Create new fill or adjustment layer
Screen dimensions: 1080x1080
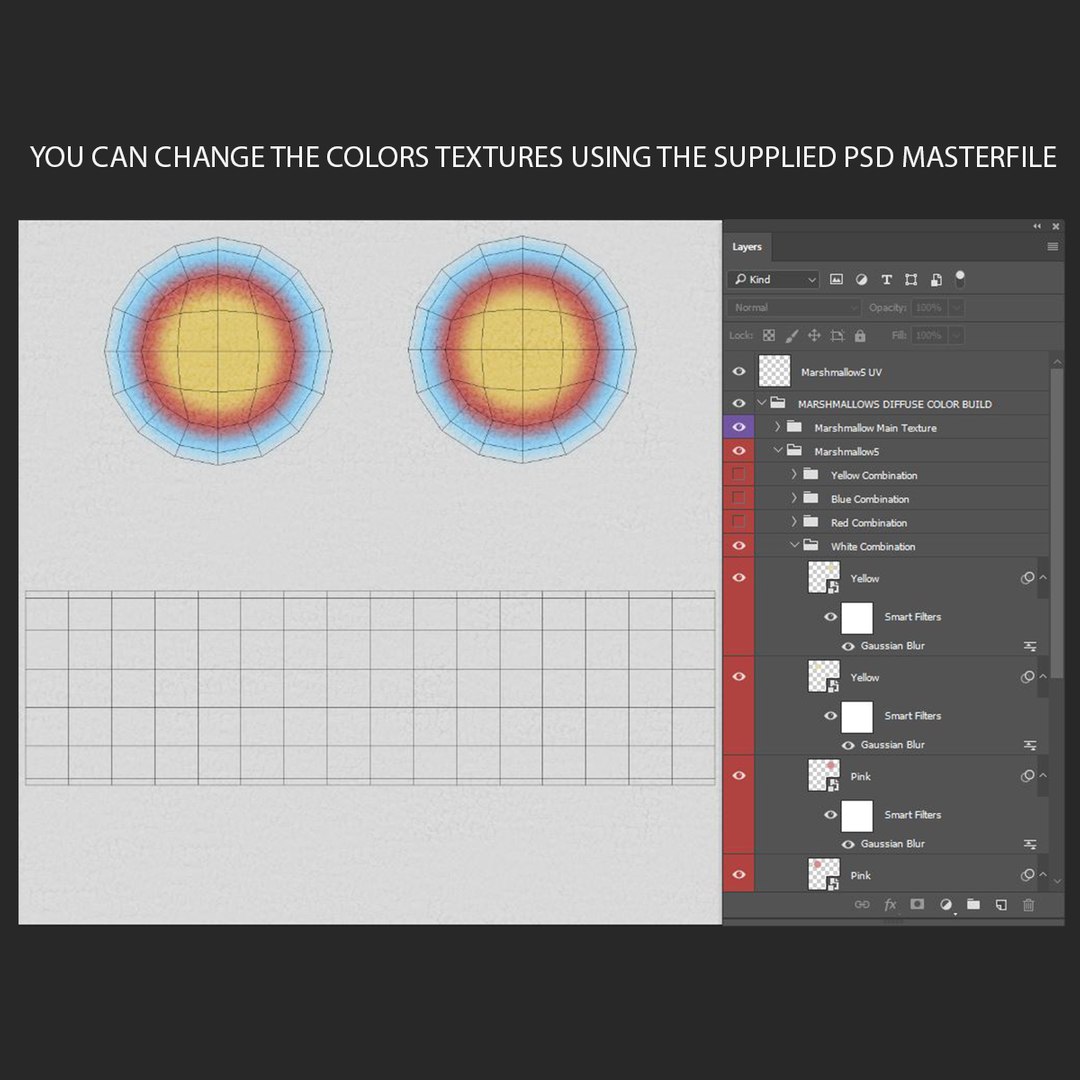click(x=946, y=904)
